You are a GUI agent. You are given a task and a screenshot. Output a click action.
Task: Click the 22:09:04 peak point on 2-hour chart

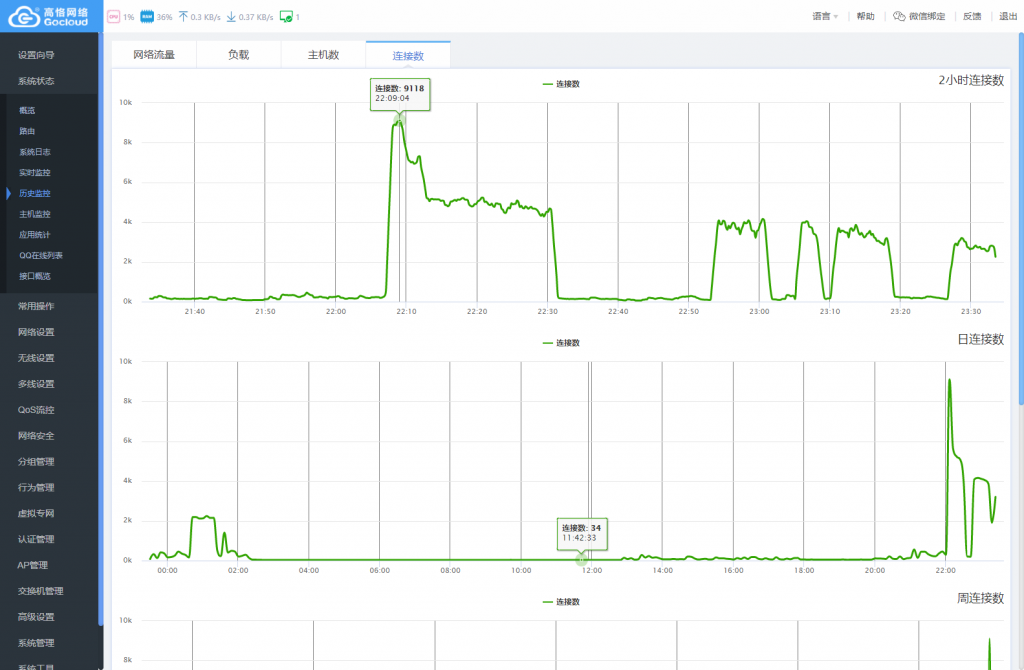[399, 120]
